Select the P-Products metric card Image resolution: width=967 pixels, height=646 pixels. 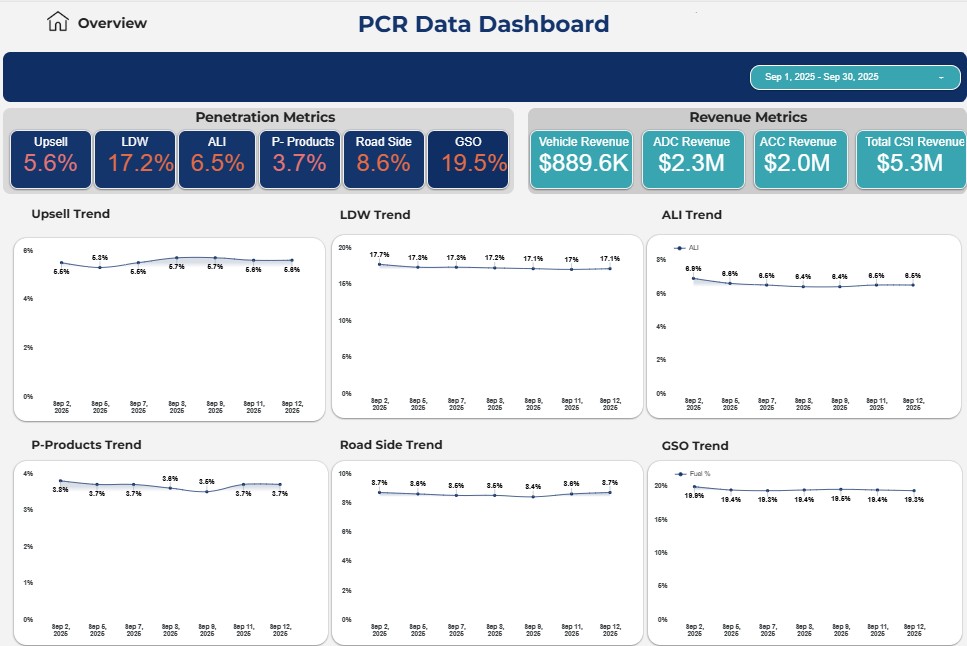[x=301, y=159]
